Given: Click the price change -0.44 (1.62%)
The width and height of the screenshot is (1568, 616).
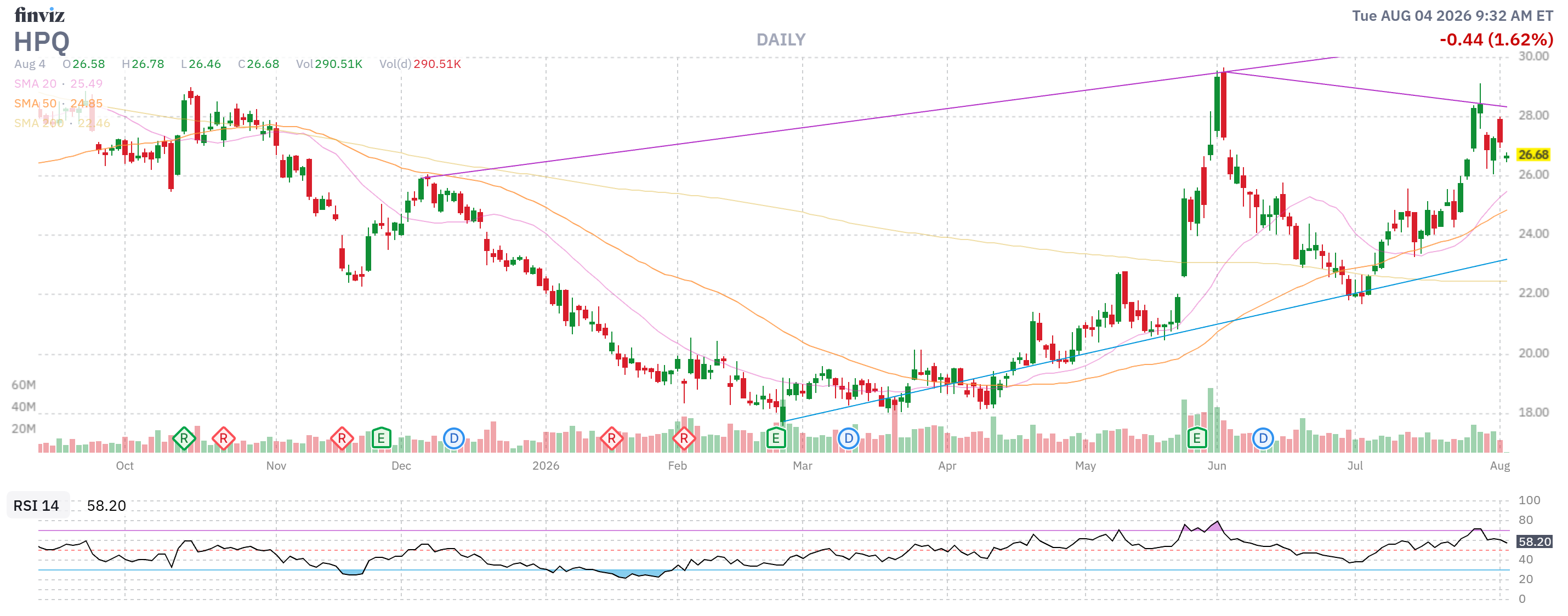Looking at the screenshot, I should click(1496, 39).
